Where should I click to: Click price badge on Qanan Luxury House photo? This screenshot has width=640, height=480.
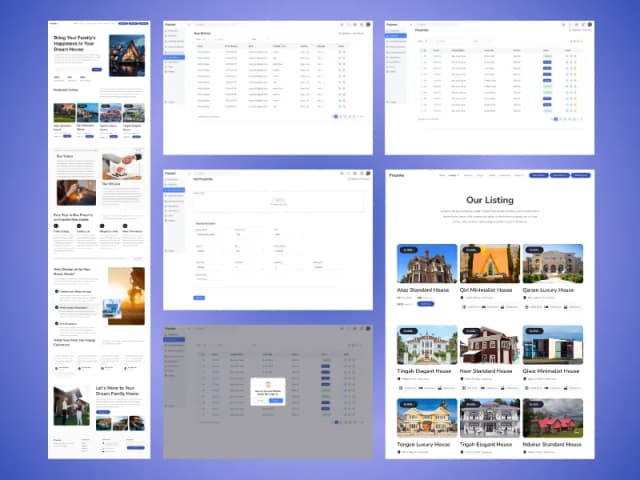tap(534, 250)
